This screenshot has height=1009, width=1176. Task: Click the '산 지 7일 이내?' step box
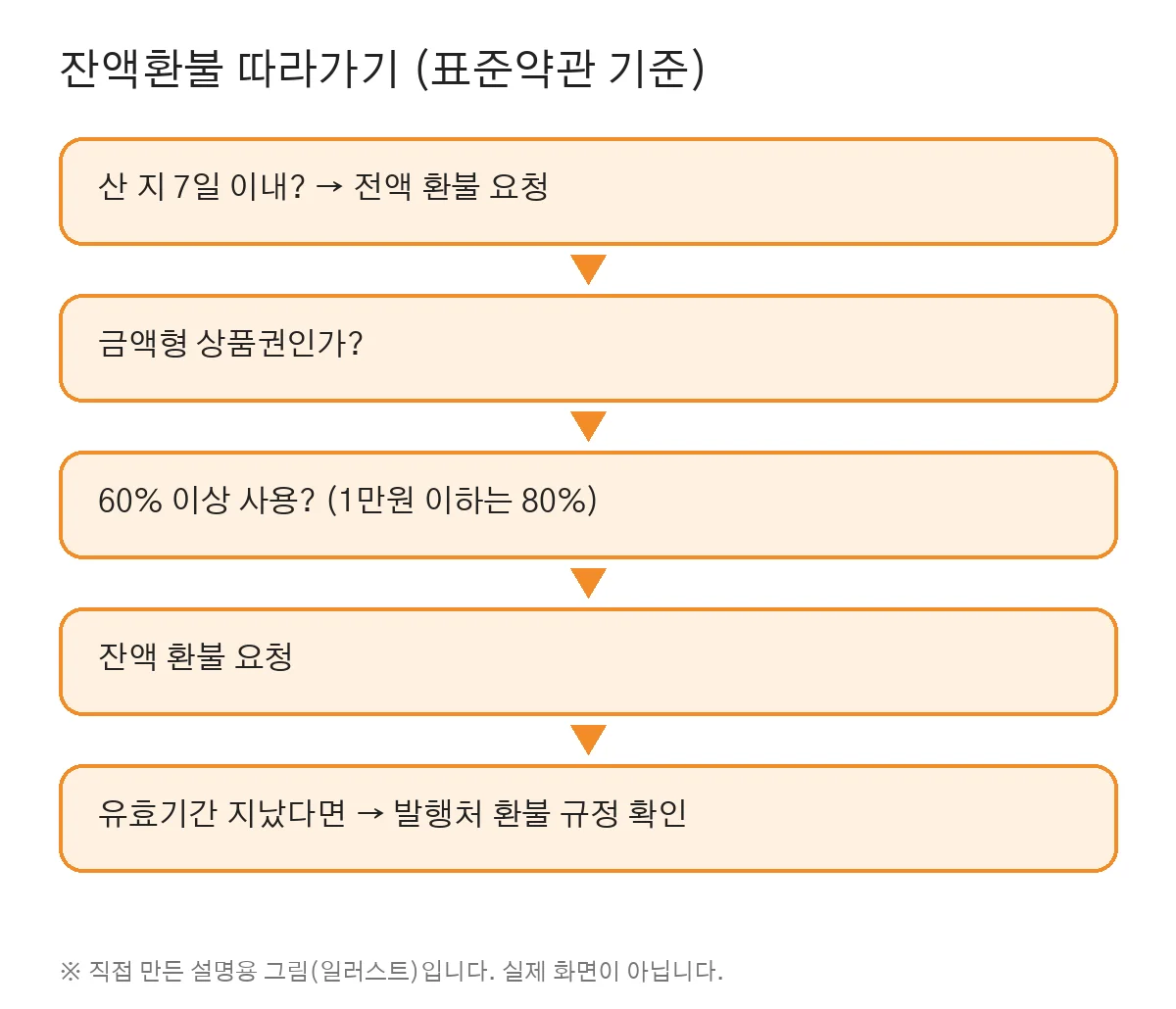pyautogui.click(x=588, y=191)
